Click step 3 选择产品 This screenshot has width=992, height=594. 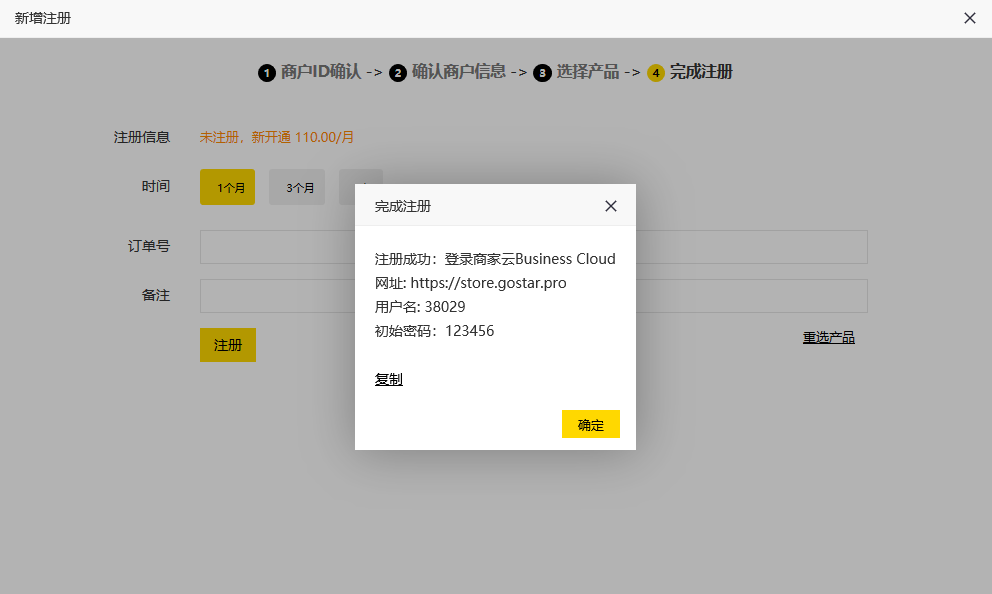click(x=576, y=72)
